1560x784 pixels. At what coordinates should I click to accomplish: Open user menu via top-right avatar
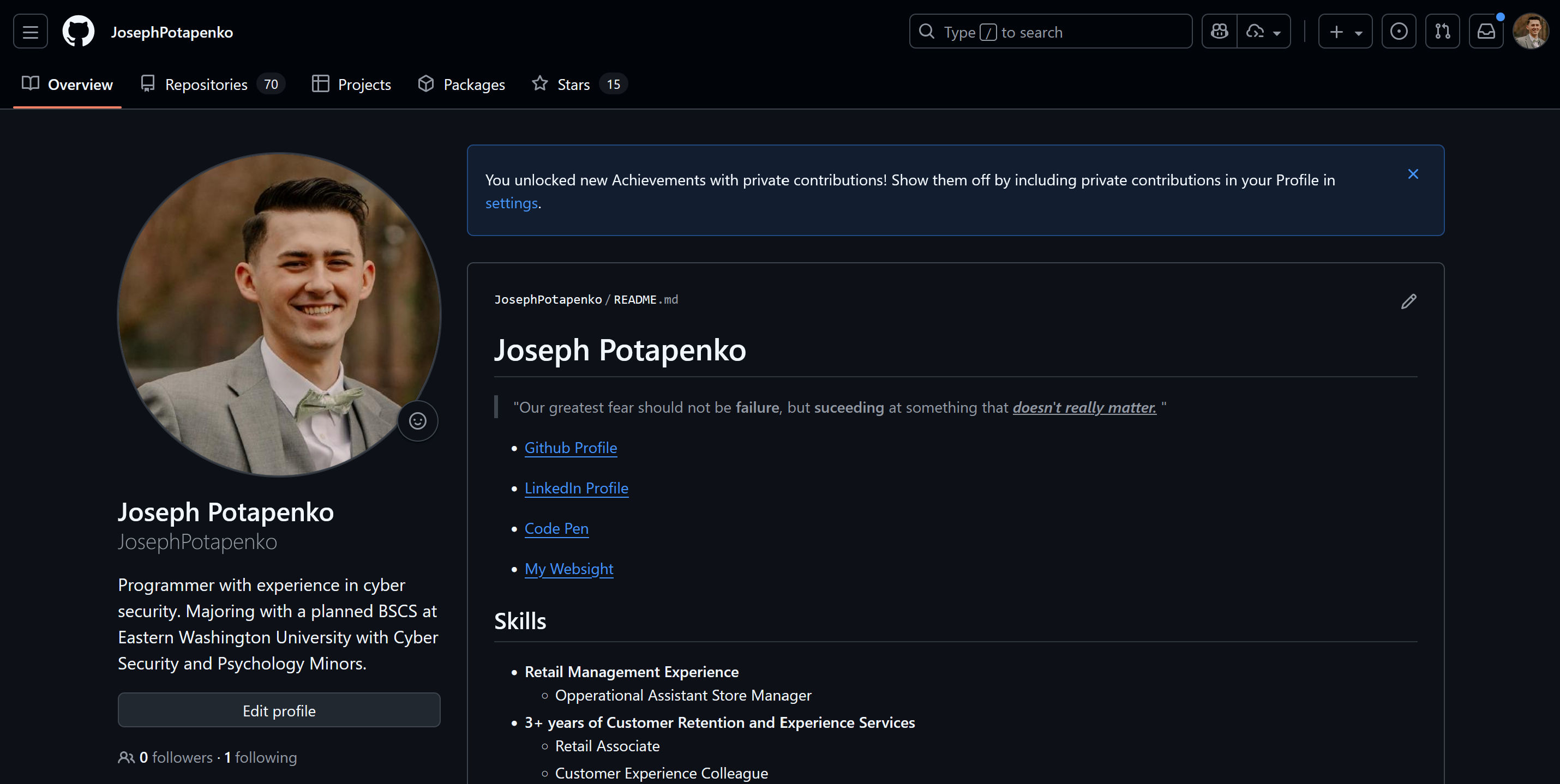click(1531, 32)
